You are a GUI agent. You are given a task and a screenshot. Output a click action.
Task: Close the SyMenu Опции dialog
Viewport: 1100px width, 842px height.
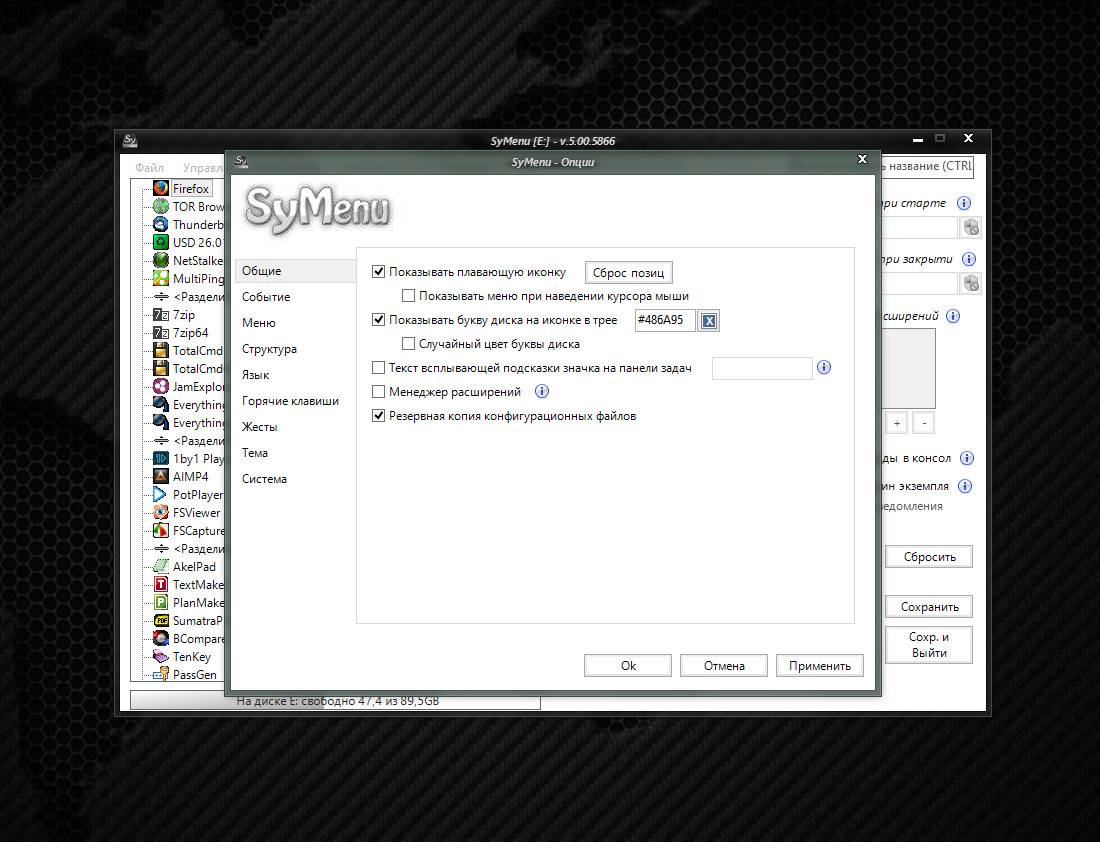(862, 159)
